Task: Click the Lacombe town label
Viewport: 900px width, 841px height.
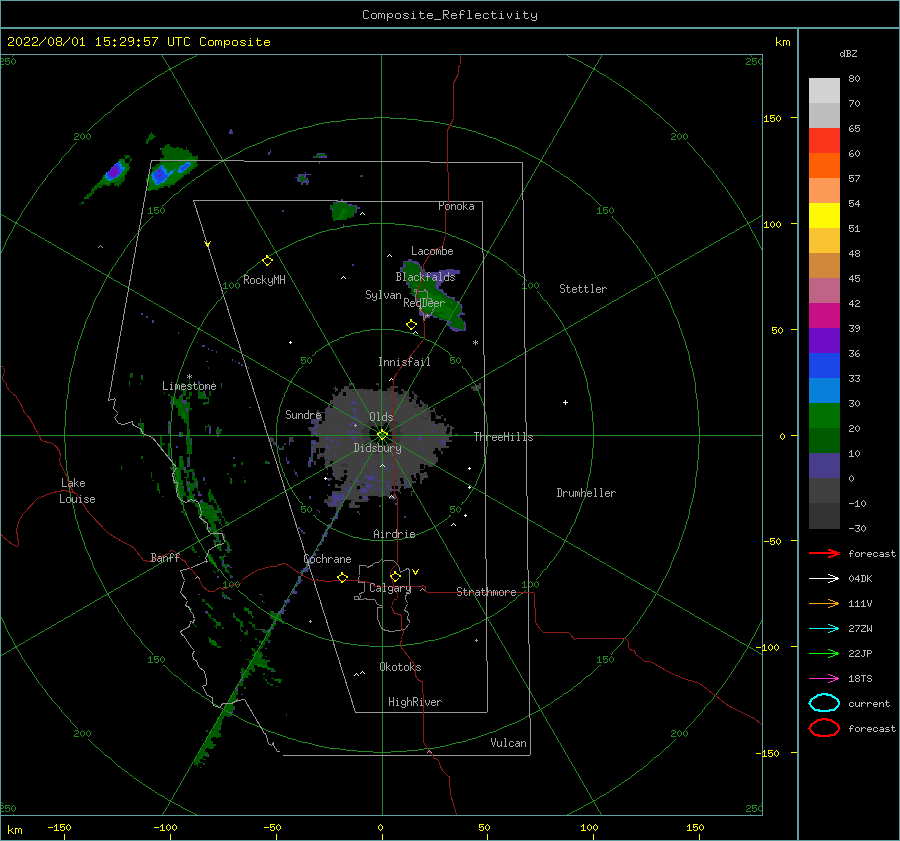Action: pyautogui.click(x=432, y=251)
